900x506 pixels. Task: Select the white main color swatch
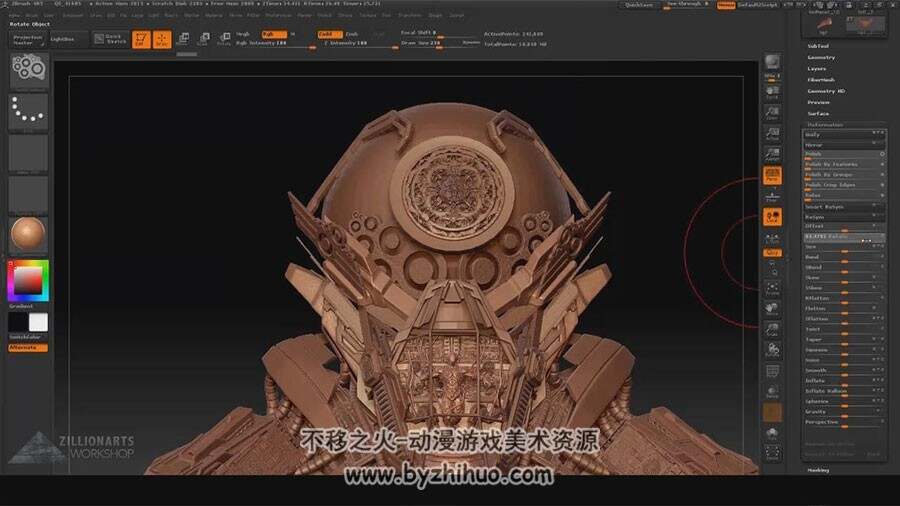38,322
